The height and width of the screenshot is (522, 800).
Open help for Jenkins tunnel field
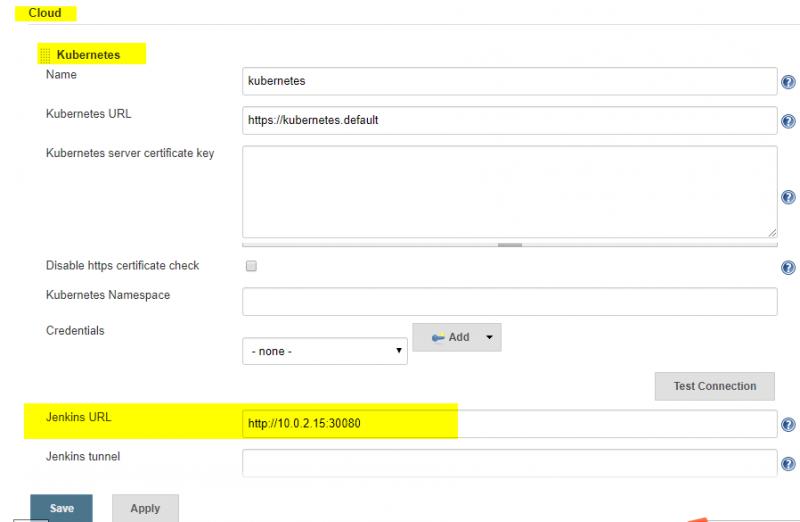pos(788,463)
